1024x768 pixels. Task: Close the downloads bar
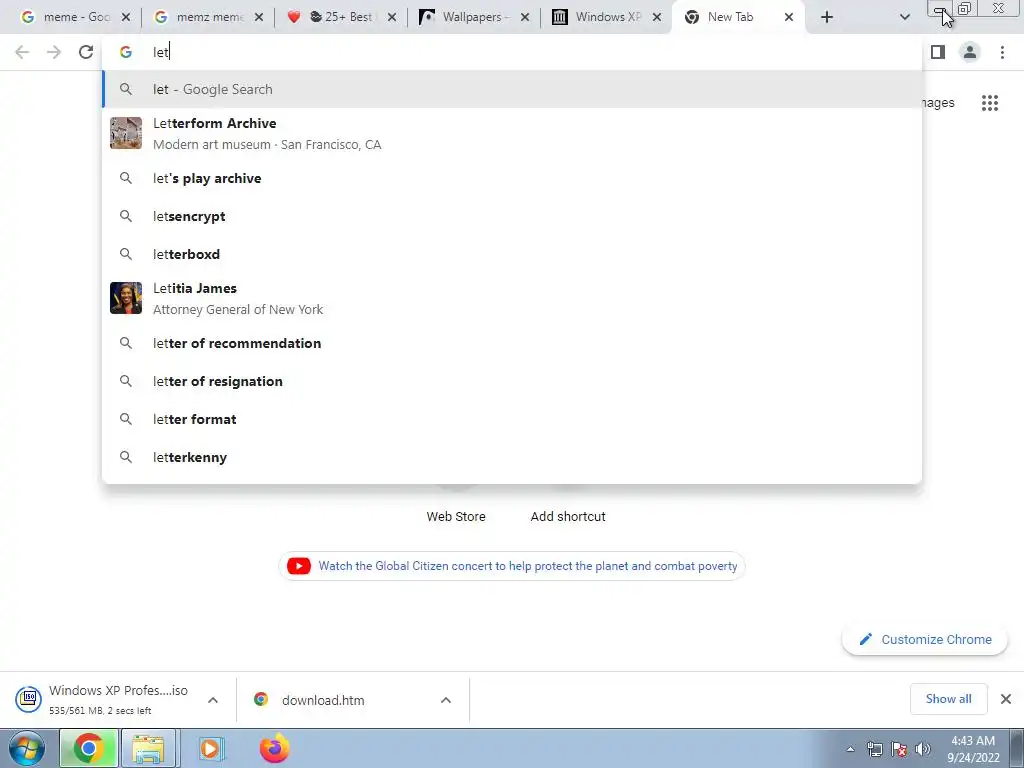click(x=1006, y=699)
